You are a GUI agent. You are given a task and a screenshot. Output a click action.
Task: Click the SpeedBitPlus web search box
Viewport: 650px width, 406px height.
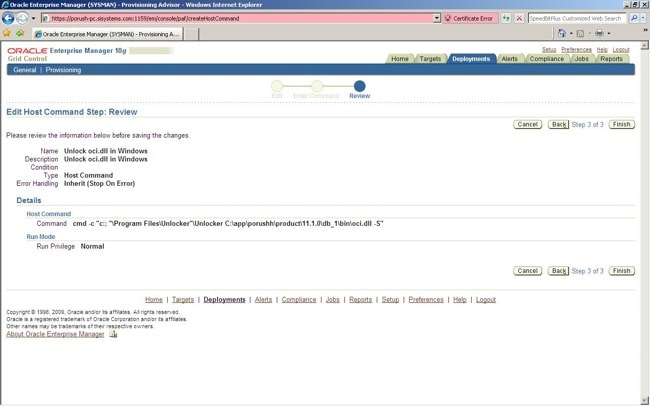[577, 19]
